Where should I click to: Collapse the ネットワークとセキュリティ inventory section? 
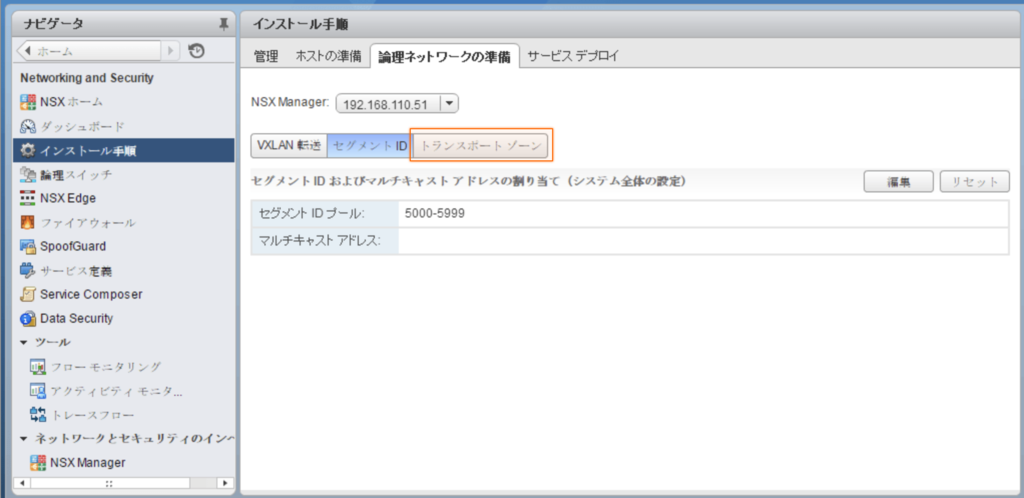pos(24,438)
